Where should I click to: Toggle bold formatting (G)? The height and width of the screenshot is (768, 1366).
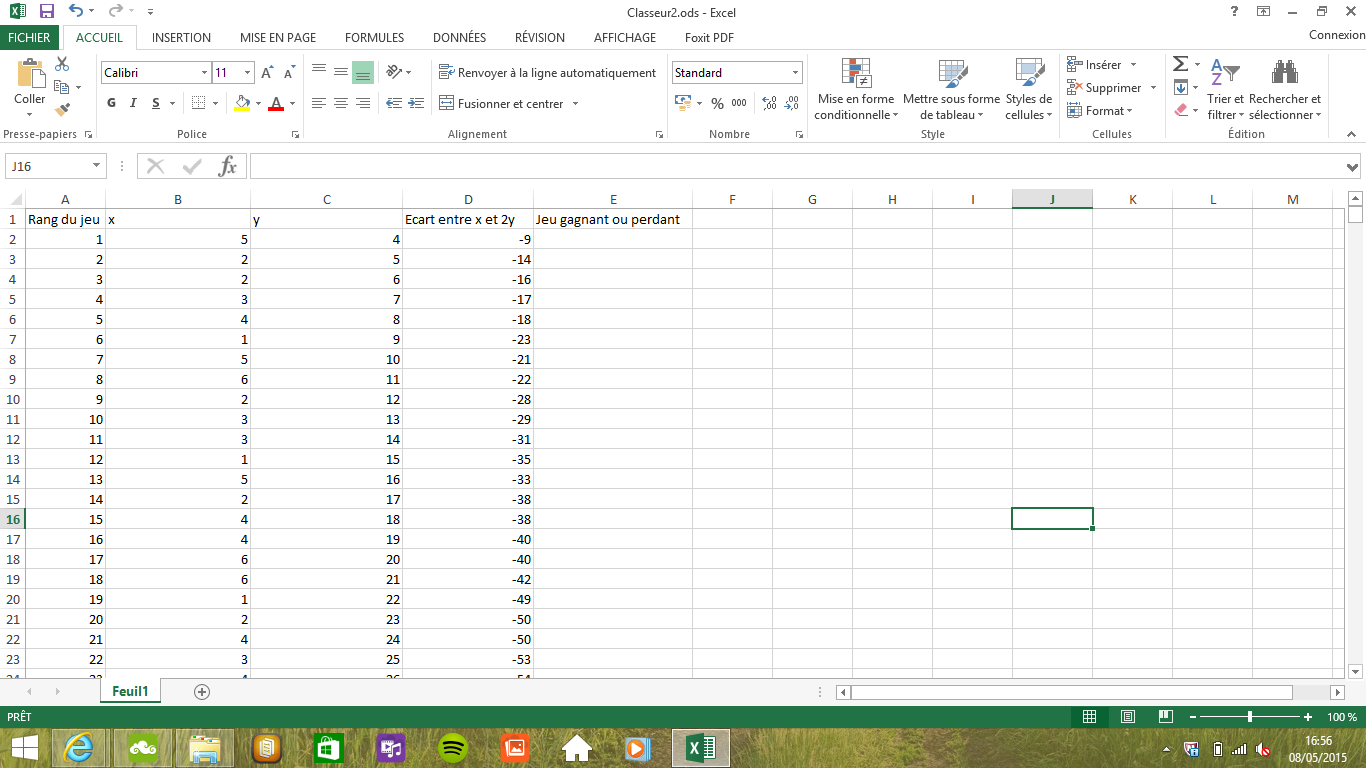click(x=111, y=103)
